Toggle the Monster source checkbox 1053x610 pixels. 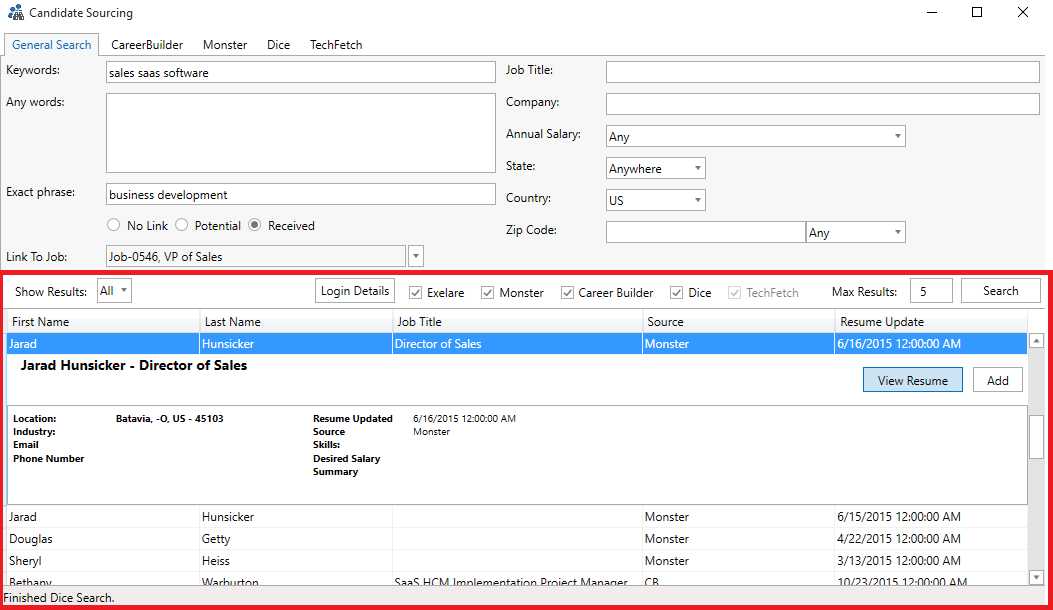click(x=488, y=292)
